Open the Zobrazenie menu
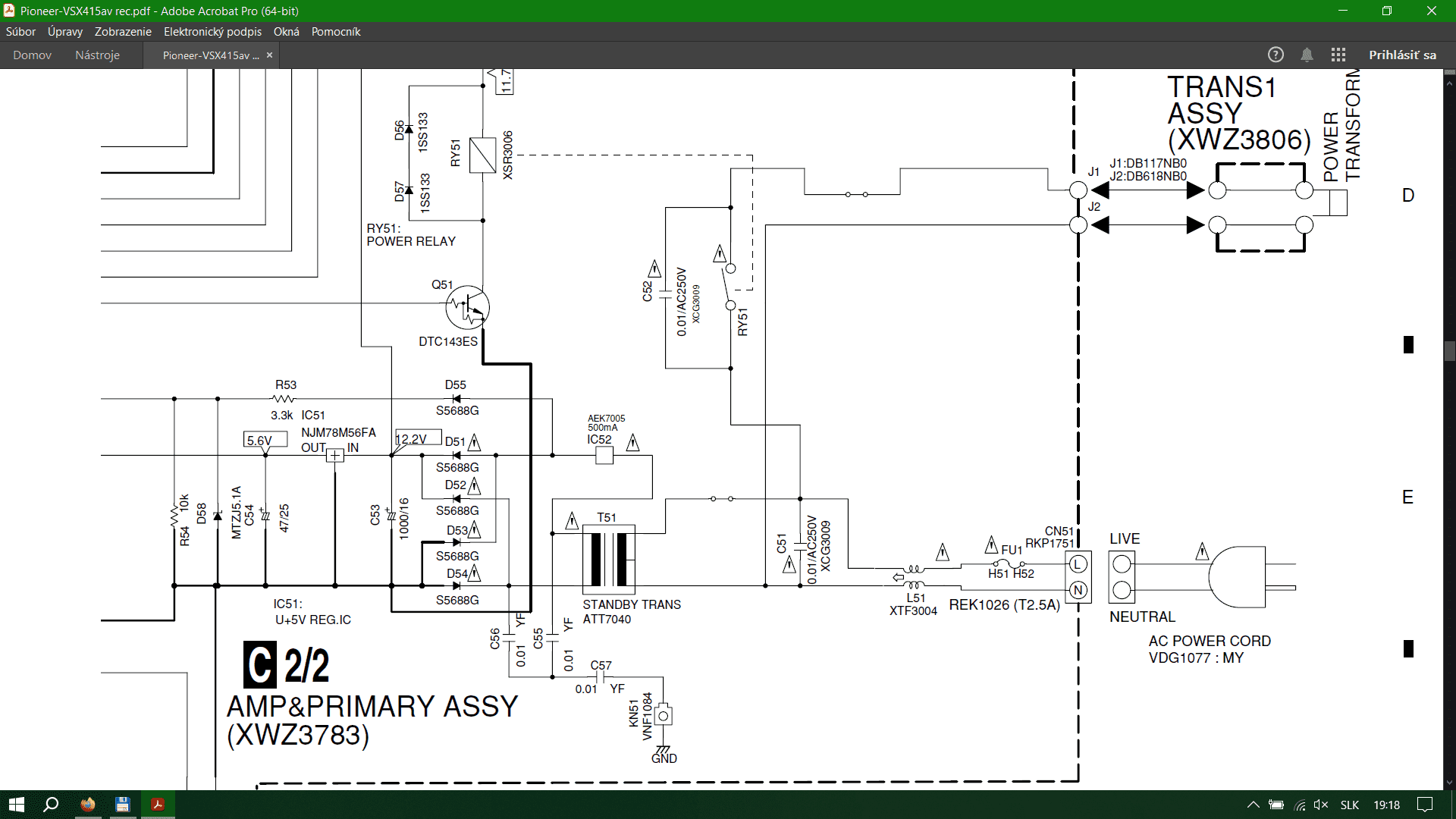Viewport: 1456px width, 819px height. tap(123, 32)
